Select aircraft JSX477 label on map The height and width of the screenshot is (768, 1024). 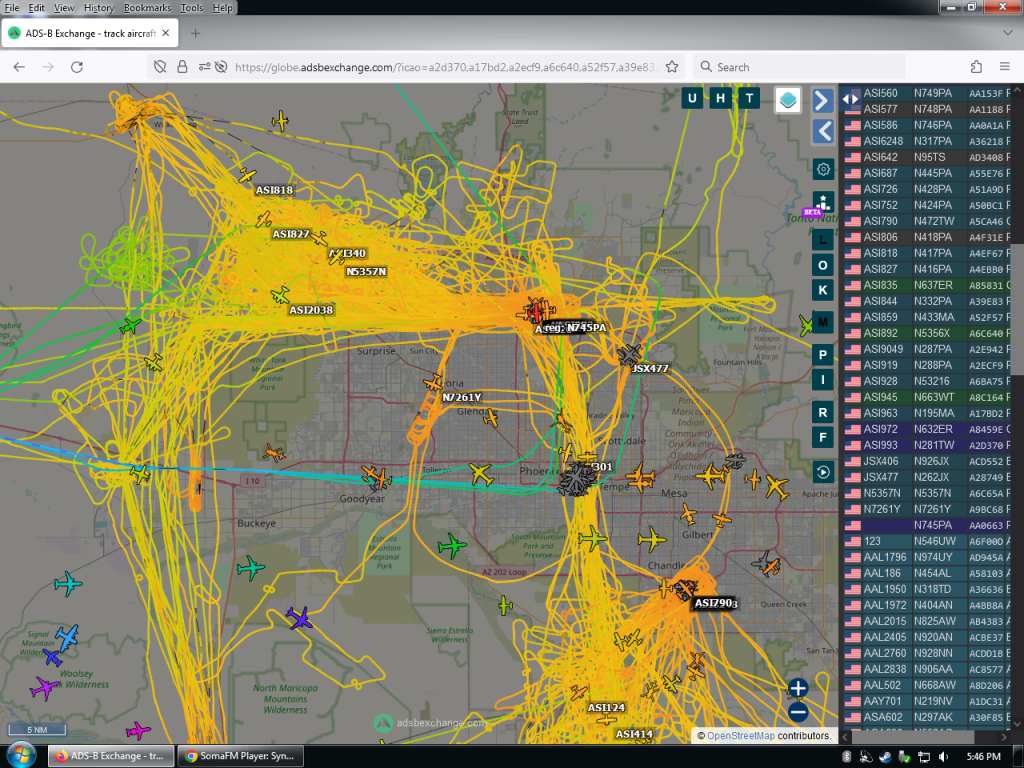click(650, 368)
